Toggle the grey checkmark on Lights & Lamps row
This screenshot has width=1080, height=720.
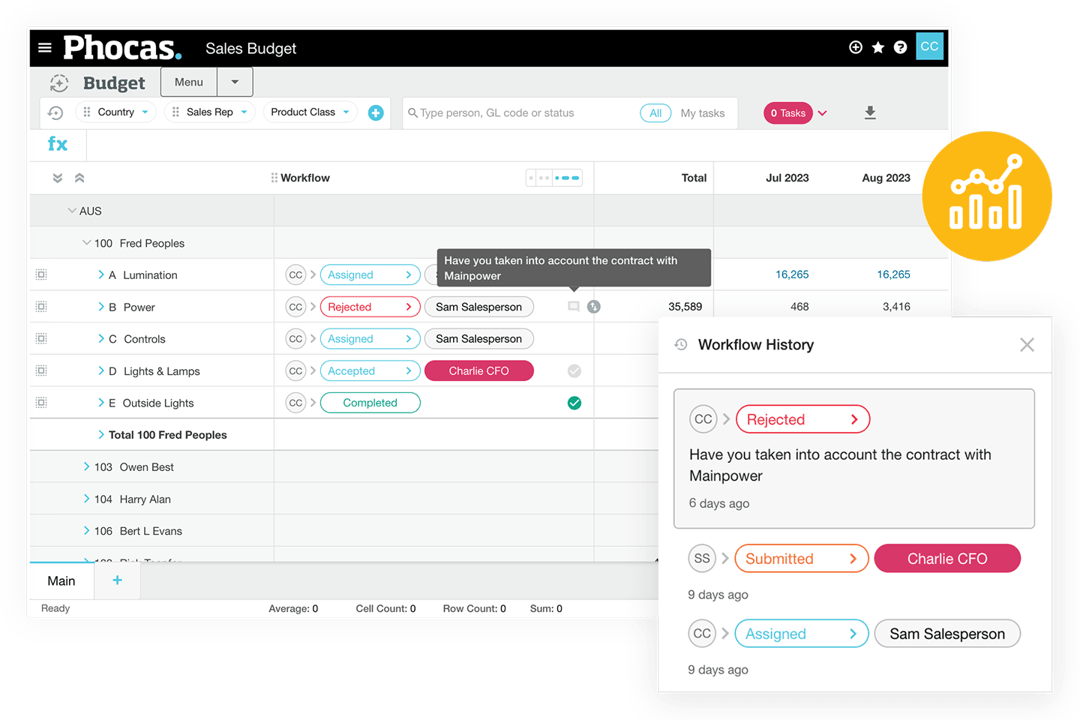(574, 370)
